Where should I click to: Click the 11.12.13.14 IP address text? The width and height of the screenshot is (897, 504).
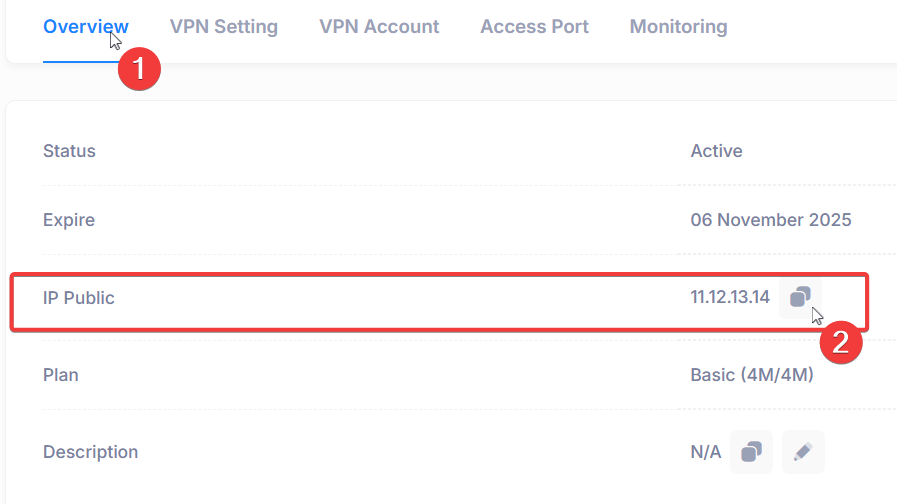point(730,297)
